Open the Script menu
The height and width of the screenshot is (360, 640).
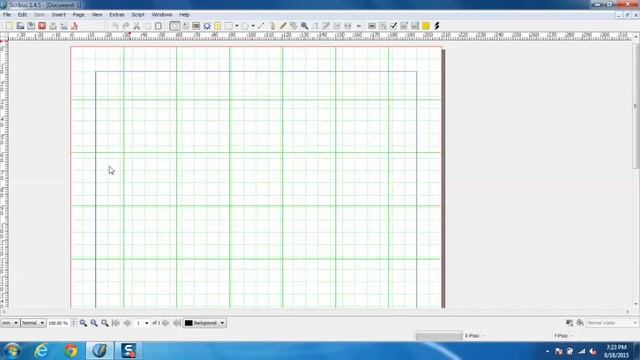coord(138,14)
